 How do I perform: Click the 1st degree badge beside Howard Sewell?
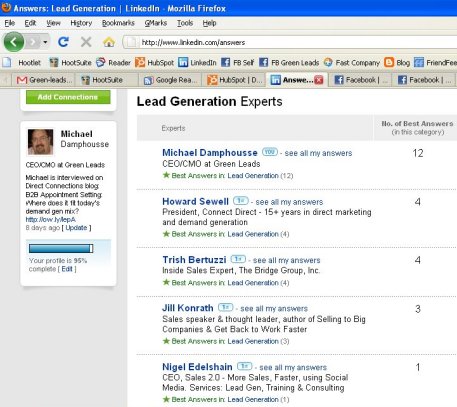[241, 201]
